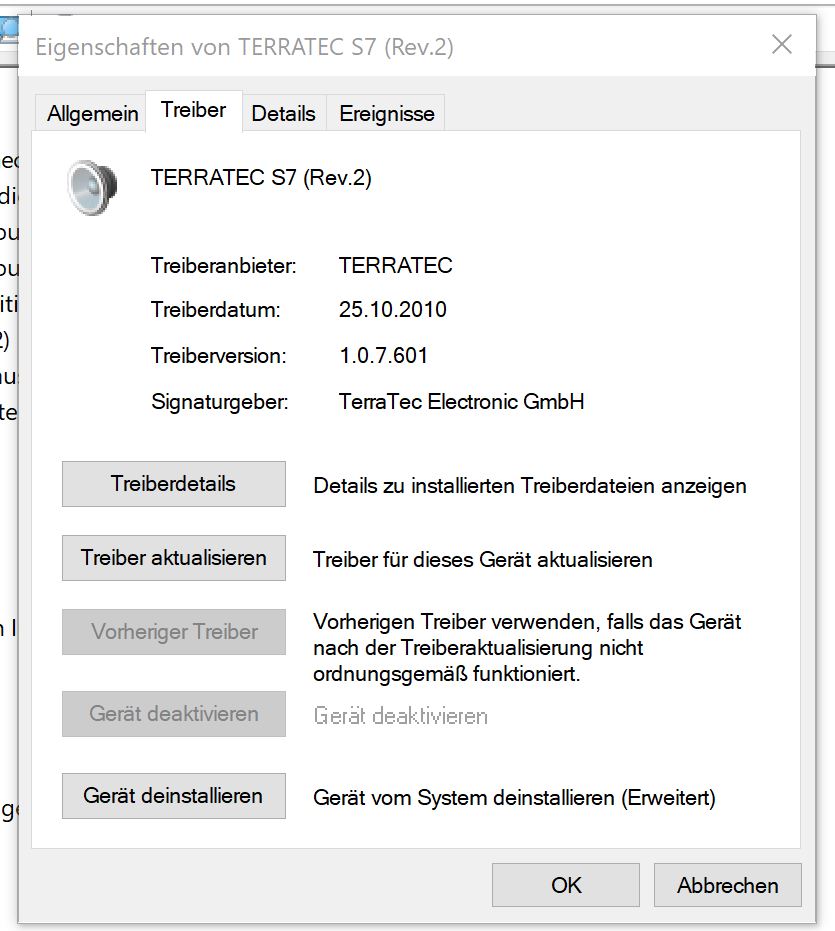Click the driver date value 25.10.2010
This screenshot has height=931, width=835.
(x=393, y=310)
